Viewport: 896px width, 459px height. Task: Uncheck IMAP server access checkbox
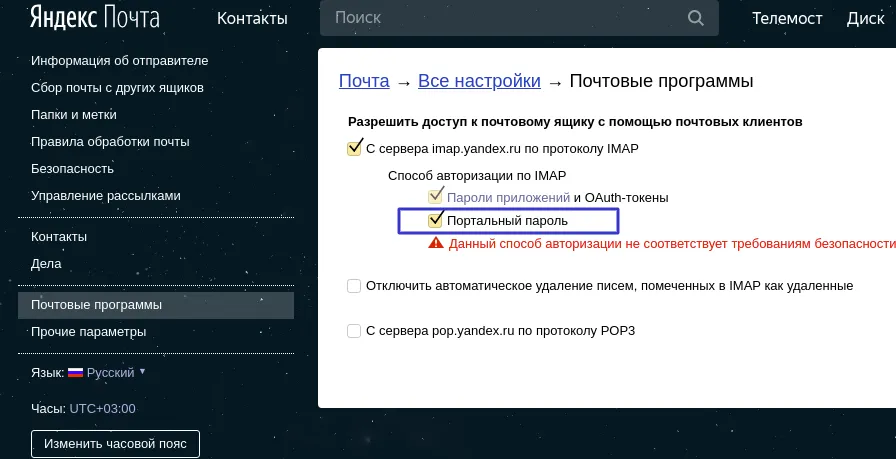click(x=354, y=149)
